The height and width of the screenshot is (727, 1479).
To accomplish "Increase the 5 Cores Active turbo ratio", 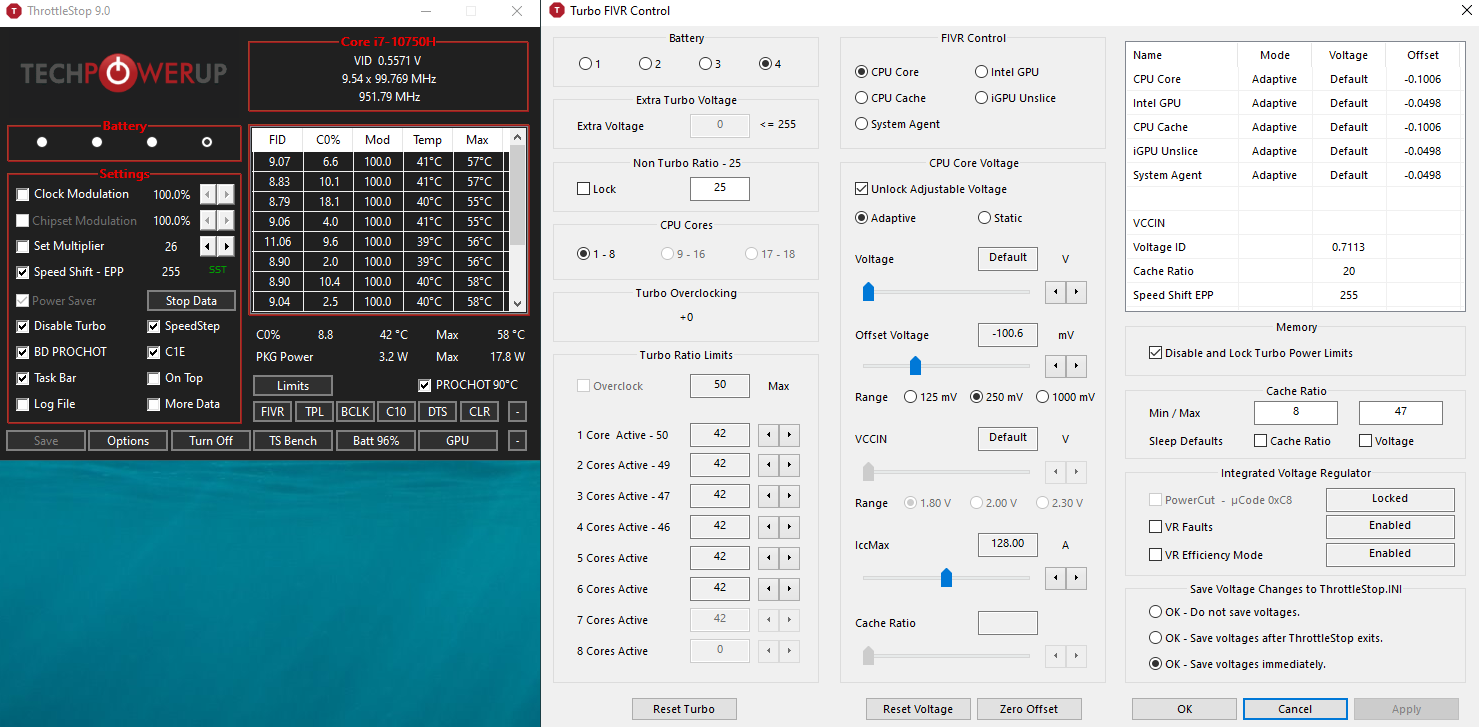I will (790, 558).
